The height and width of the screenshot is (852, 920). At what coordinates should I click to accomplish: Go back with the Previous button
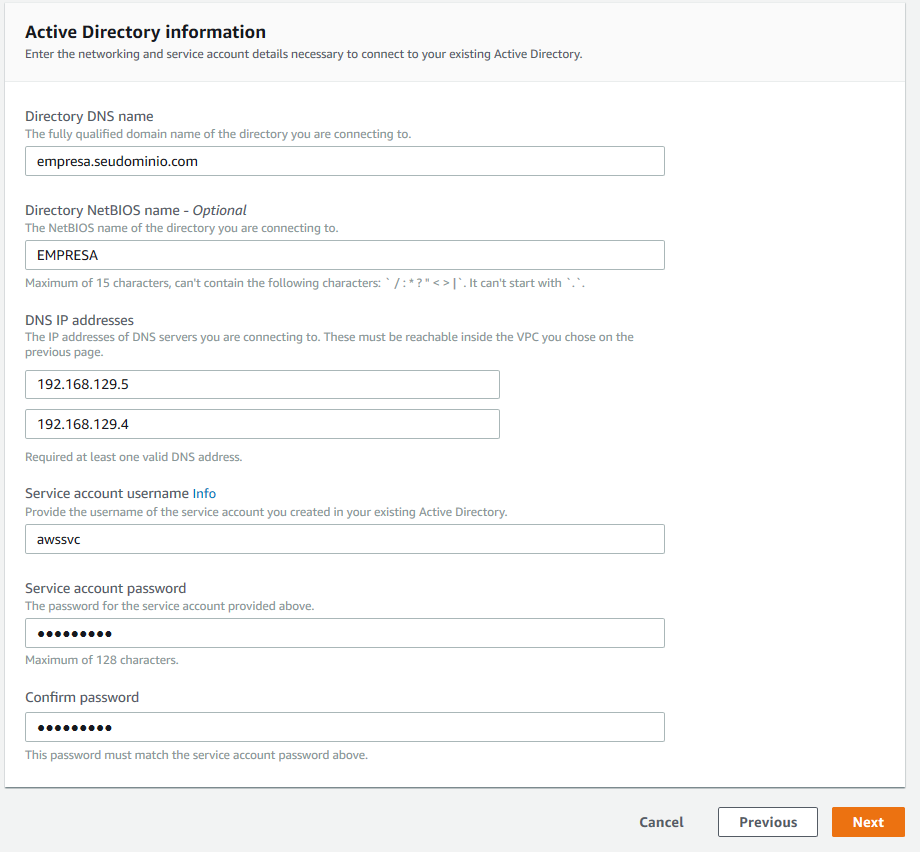(x=768, y=822)
